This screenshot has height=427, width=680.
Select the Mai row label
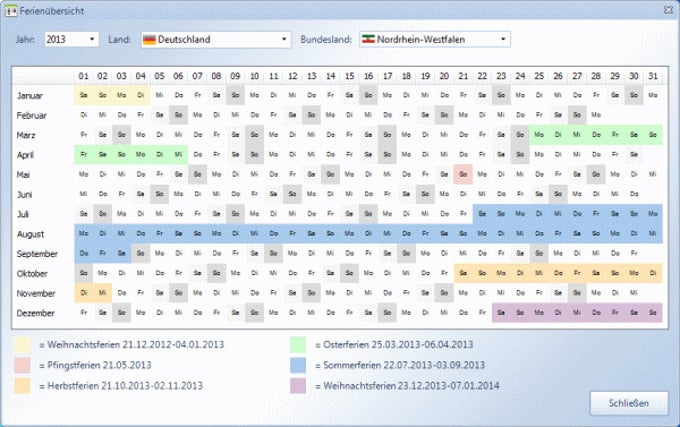pos(23,175)
